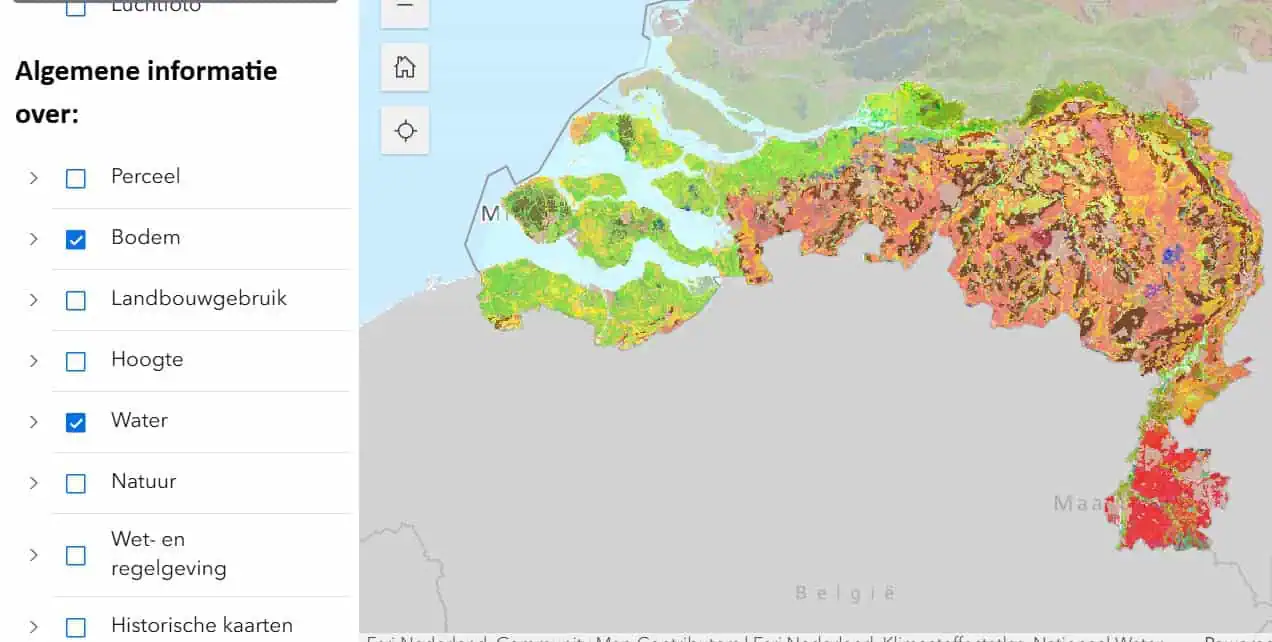The height and width of the screenshot is (642, 1272).
Task: Enable the Wet- en regelgeving checkbox
Action: click(x=76, y=555)
